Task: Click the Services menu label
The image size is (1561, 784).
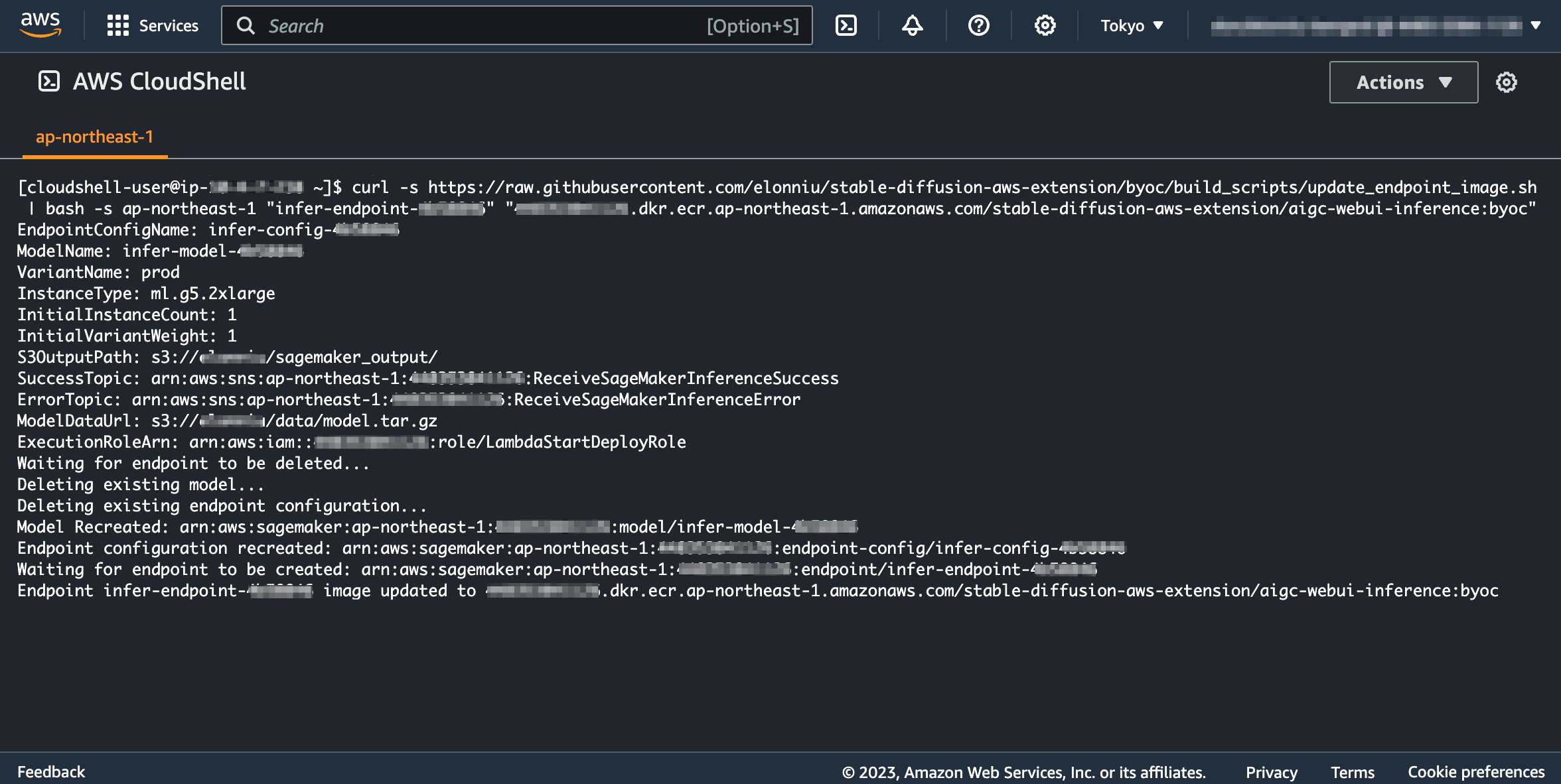Action: coord(169,26)
